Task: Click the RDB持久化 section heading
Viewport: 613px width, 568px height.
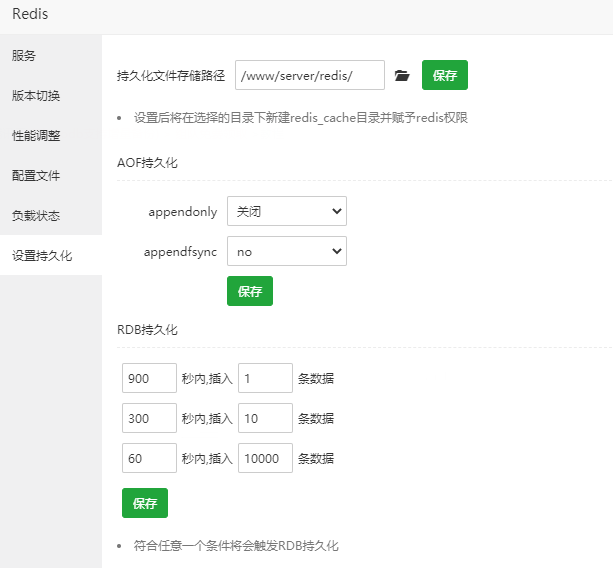Action: [x=147, y=330]
